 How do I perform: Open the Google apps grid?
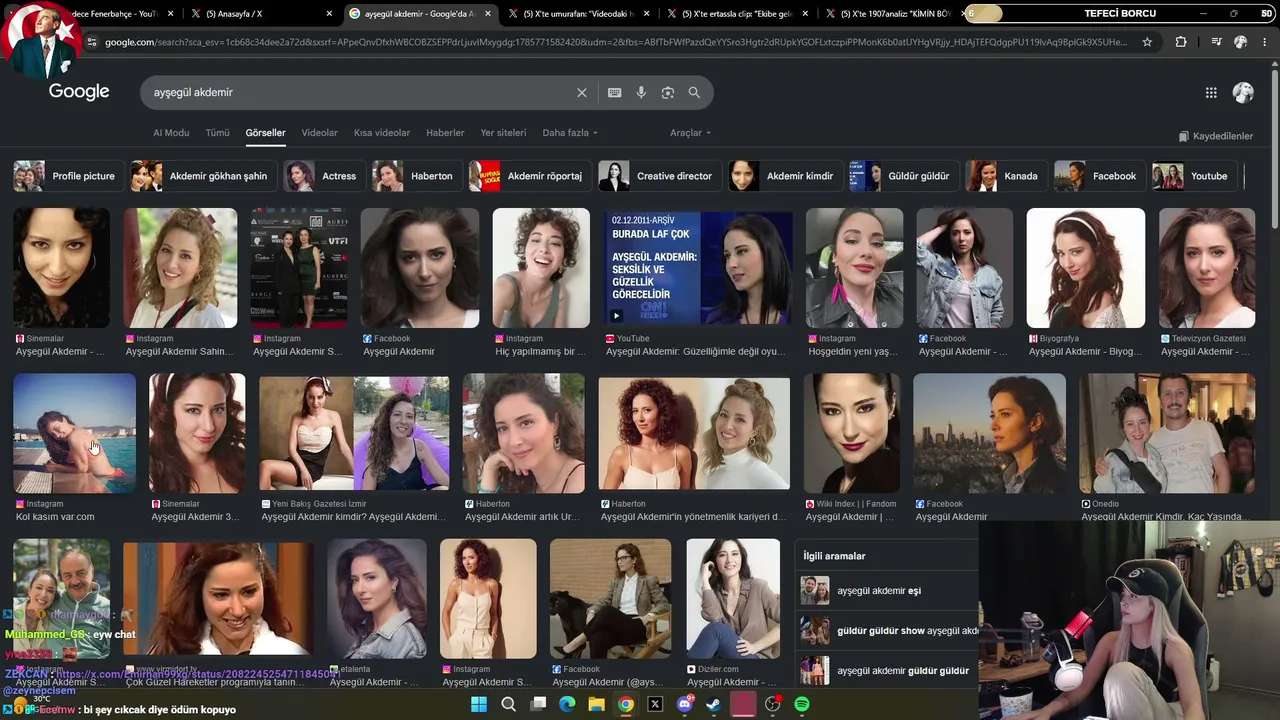pos(1211,92)
